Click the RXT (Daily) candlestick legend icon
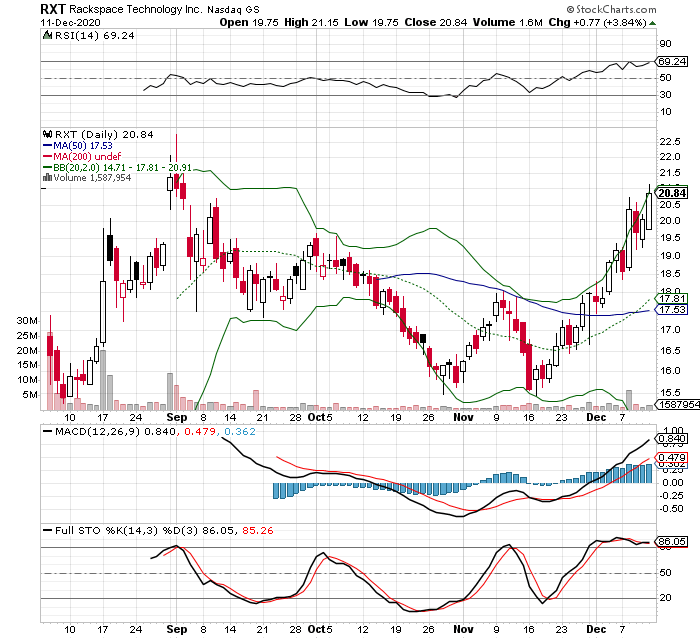 click(x=47, y=134)
